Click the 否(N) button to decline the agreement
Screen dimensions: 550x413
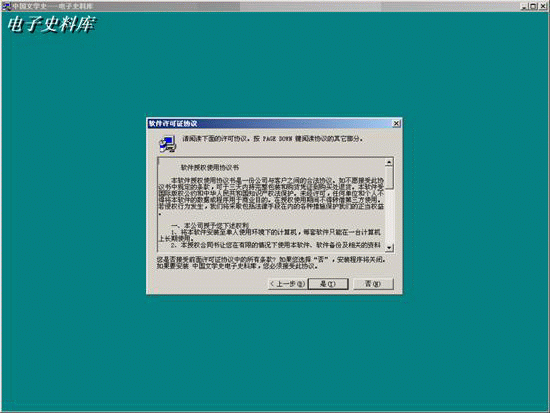[x=373, y=284]
